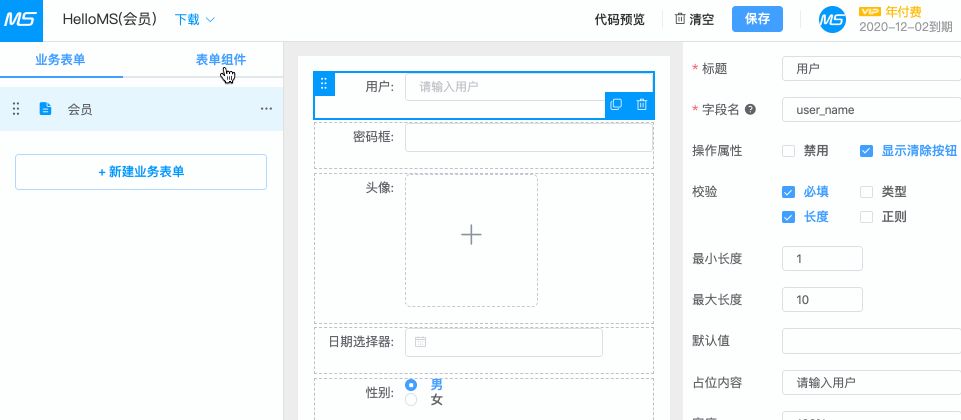Click the HelloMS(会员) project title
This screenshot has height=420, width=961.
pos(110,19)
